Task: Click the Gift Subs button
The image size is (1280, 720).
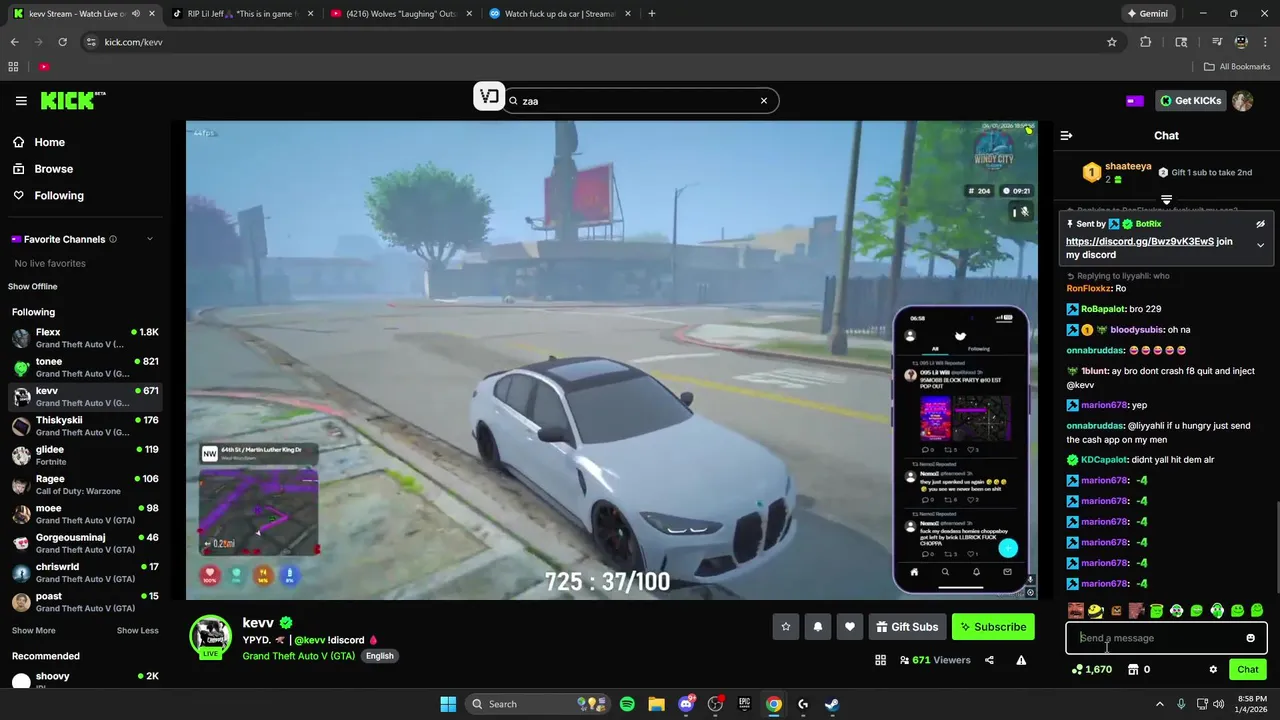Action: 907,627
